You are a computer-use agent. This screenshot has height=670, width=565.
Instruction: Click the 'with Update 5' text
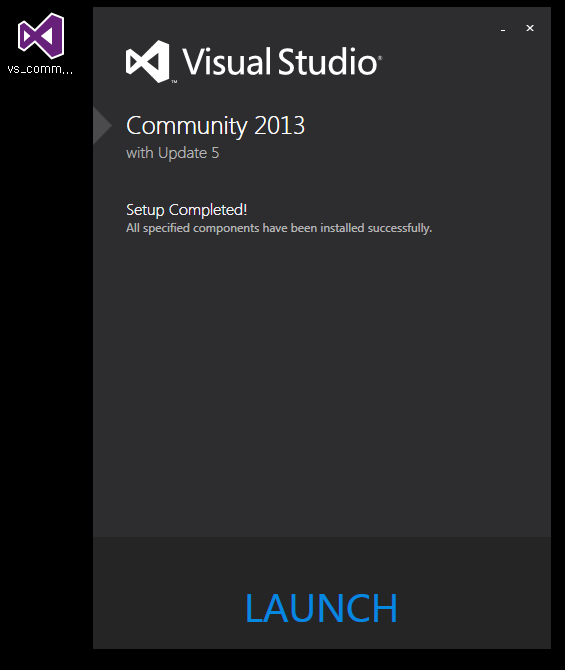pos(173,153)
